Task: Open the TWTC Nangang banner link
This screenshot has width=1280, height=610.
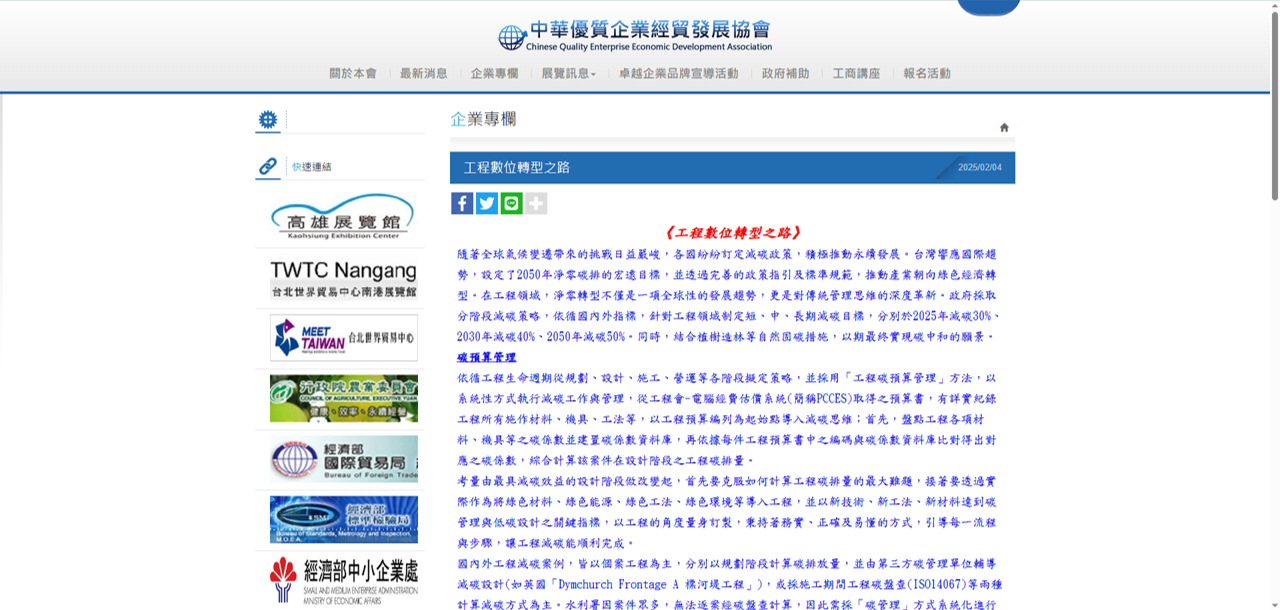Action: [x=343, y=278]
